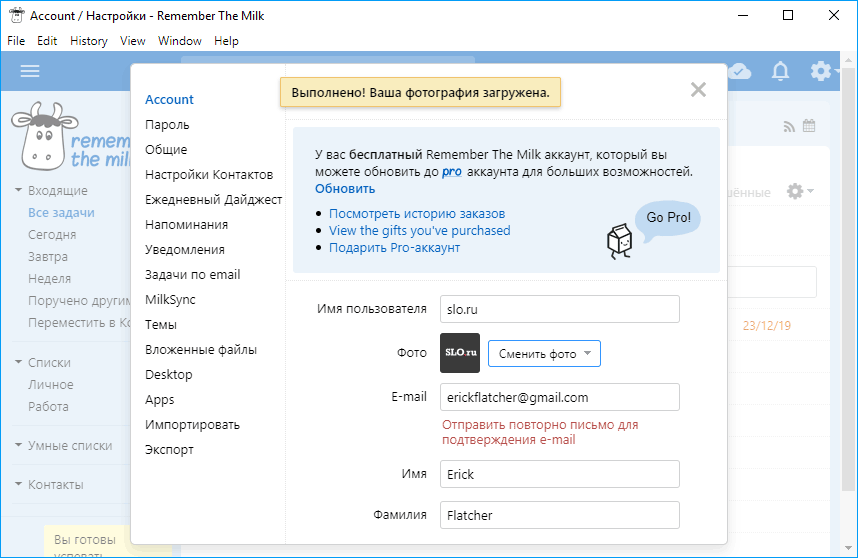The width and height of the screenshot is (858, 558).
Task: Click the 23/12/19 due date
Action: coord(767,326)
